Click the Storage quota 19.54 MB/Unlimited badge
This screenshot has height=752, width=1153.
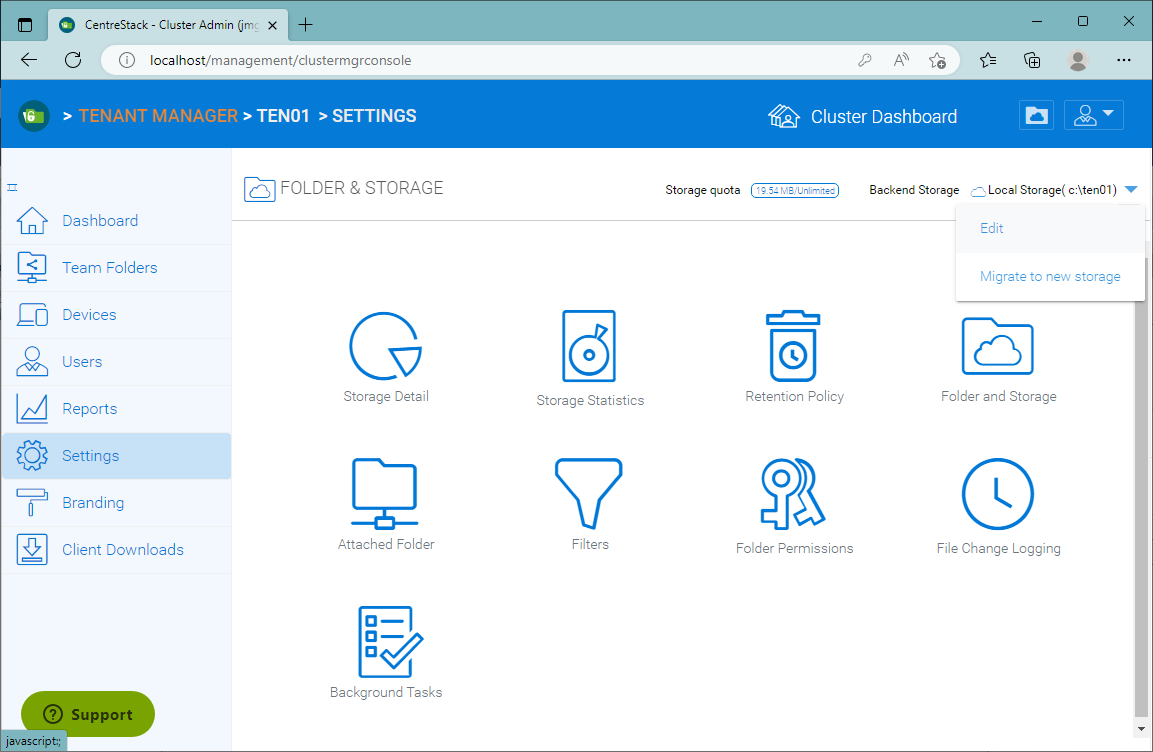click(x=795, y=190)
